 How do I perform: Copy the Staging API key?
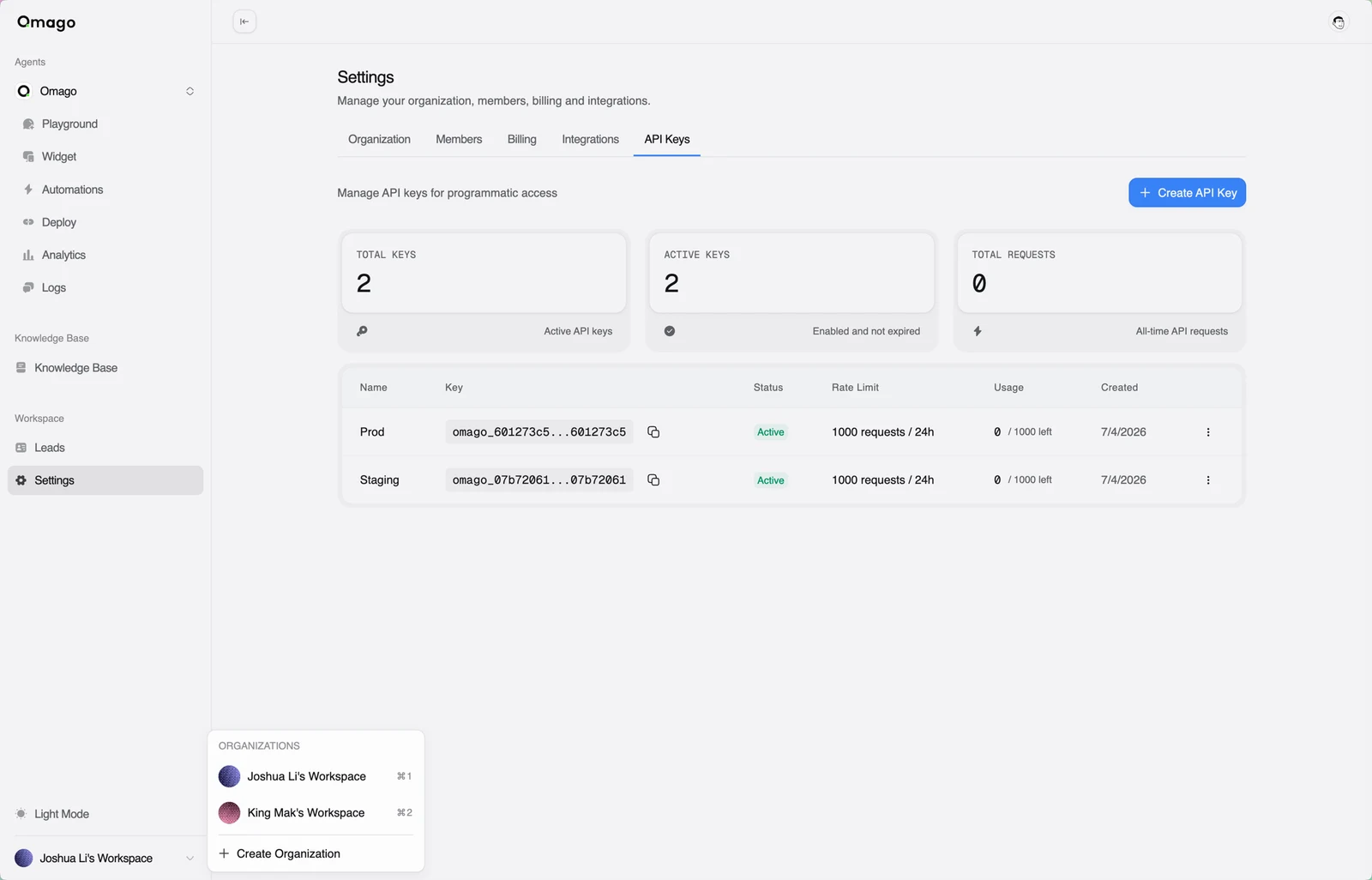(x=653, y=480)
